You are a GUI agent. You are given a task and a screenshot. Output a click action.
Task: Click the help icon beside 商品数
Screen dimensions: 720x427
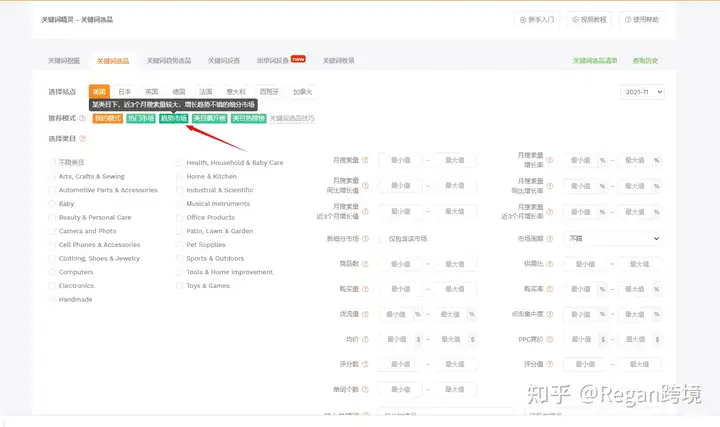point(365,264)
